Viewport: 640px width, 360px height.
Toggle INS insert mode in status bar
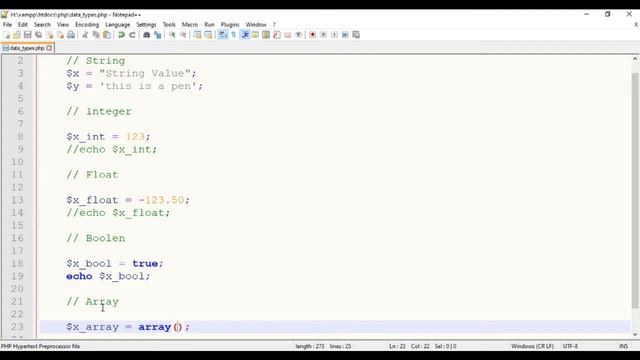pyautogui.click(x=623, y=346)
